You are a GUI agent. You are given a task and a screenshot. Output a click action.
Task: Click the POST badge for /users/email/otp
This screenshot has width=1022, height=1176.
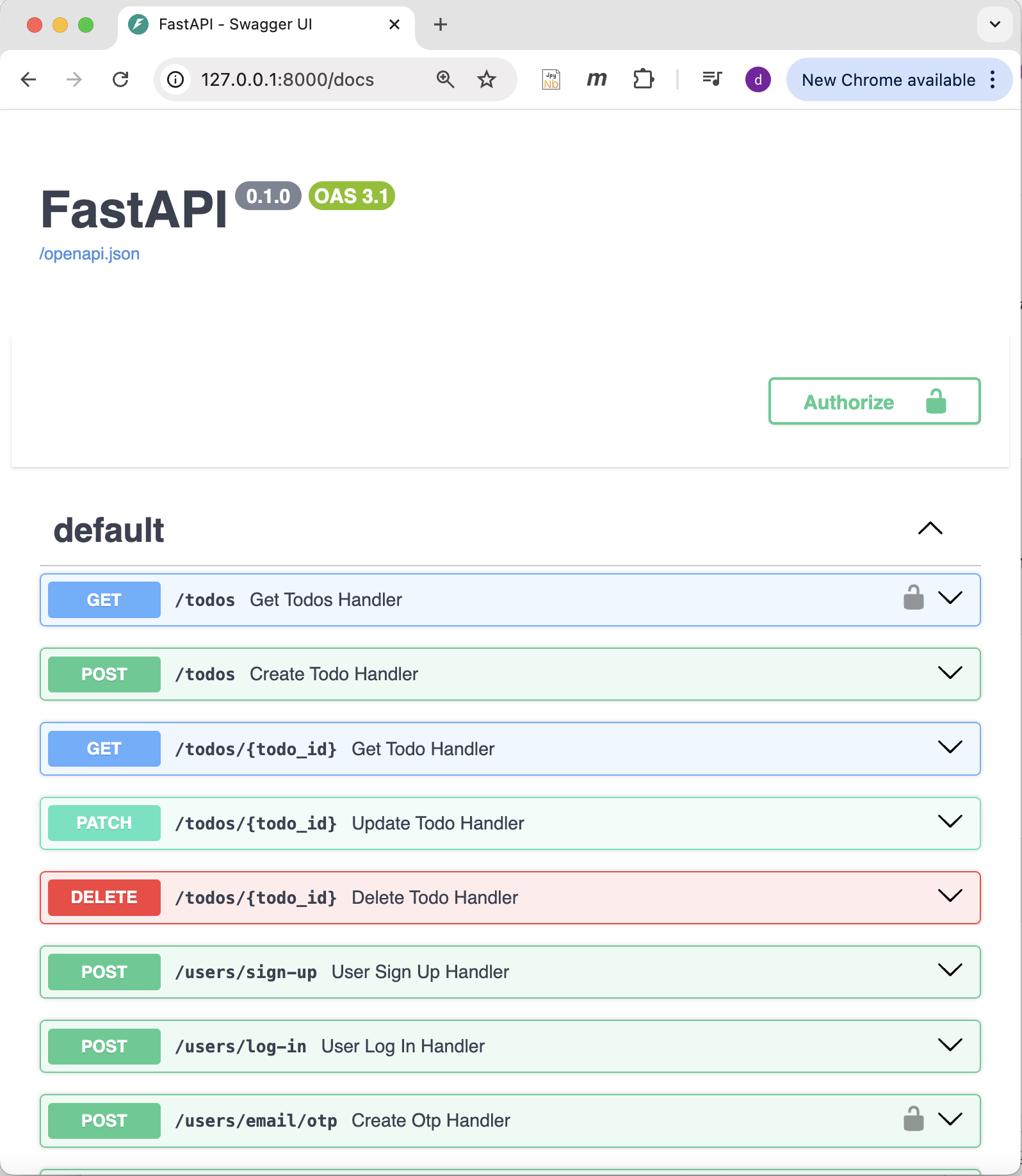[104, 1121]
